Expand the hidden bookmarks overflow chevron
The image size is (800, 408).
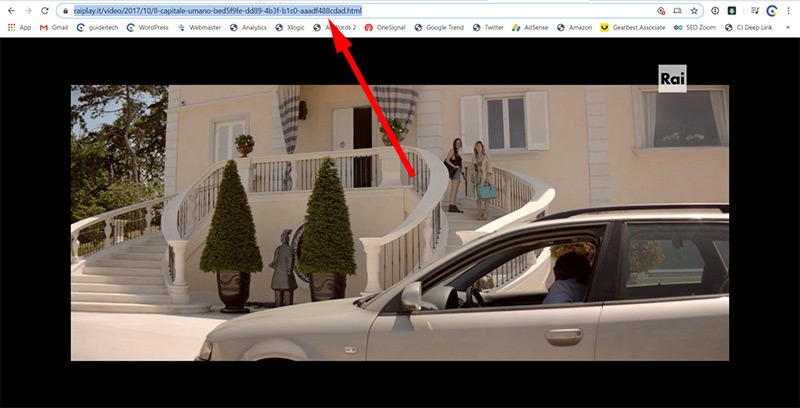(788, 28)
